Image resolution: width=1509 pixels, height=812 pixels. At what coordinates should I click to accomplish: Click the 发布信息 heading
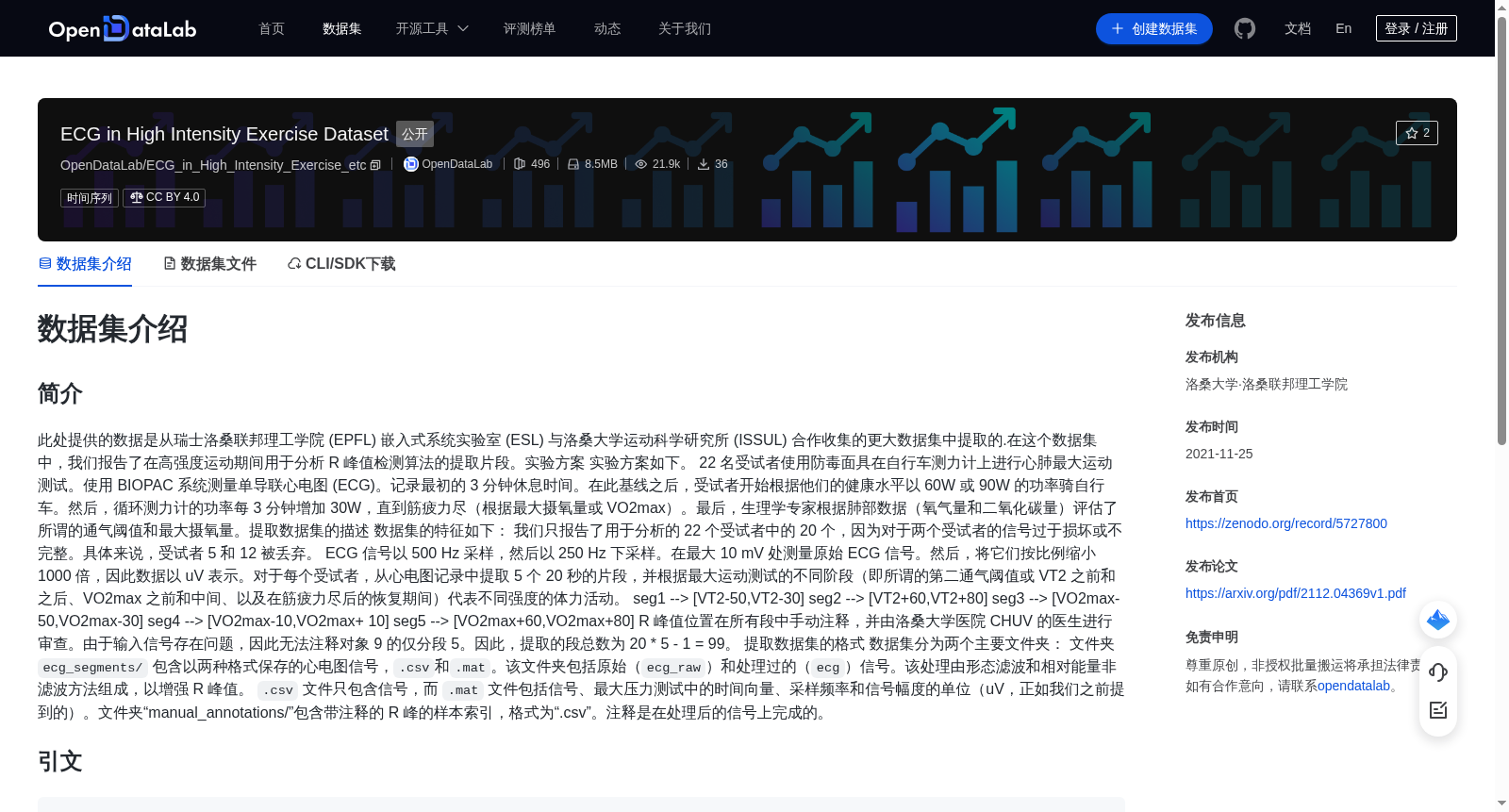point(1216,321)
